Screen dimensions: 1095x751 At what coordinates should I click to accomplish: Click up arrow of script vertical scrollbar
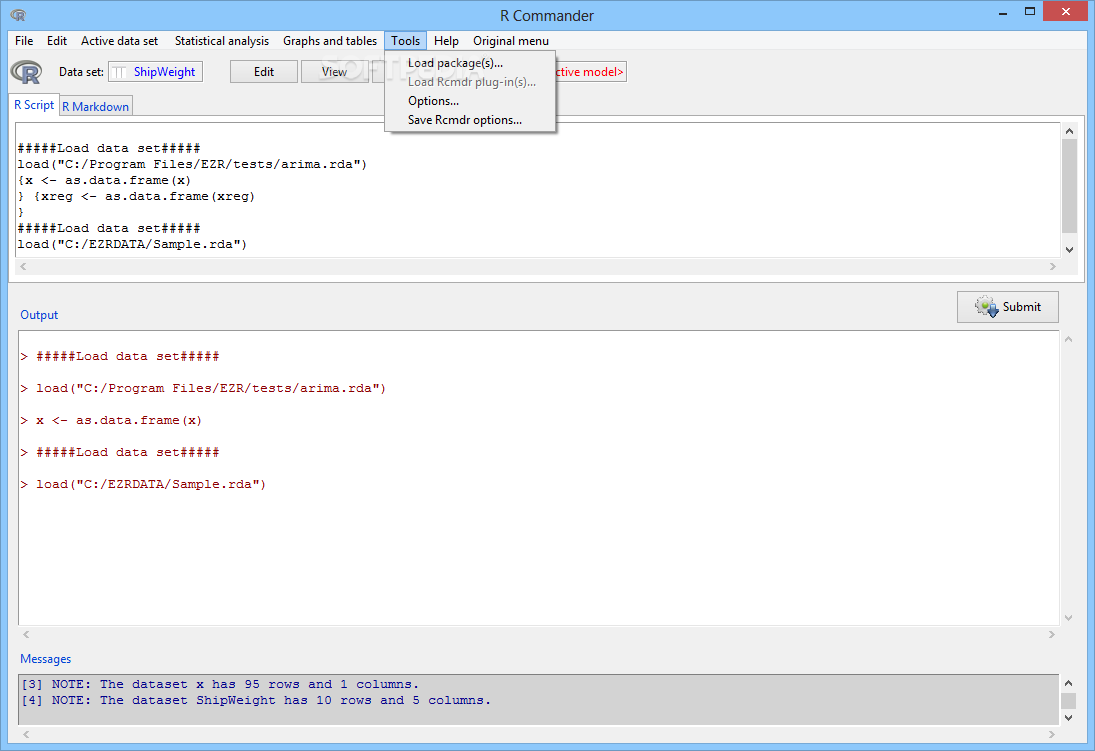click(x=1069, y=131)
